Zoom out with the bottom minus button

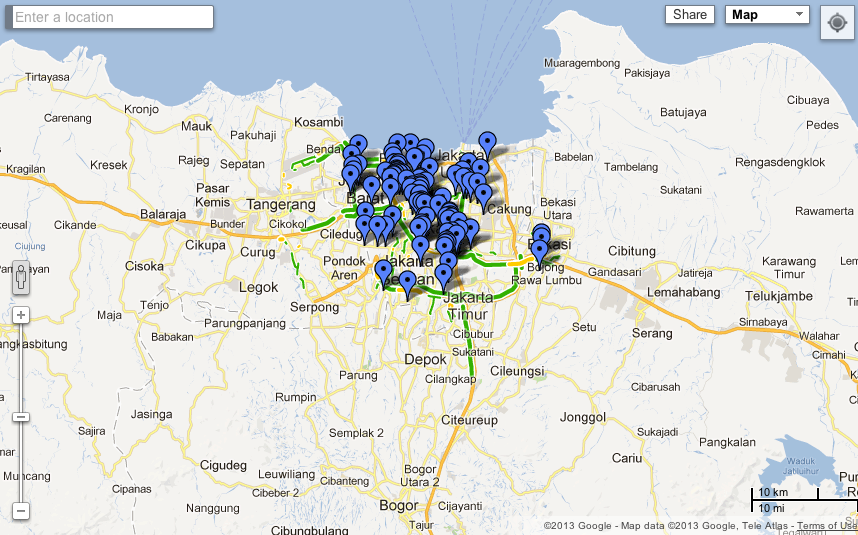(x=21, y=511)
